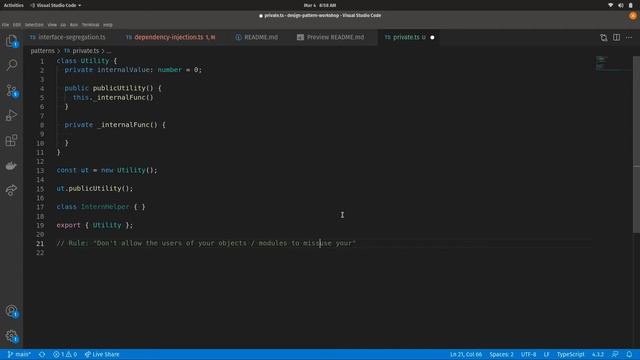Open the Run and Debug view
Viewport: 640px width, 360px height.
coord(11,116)
